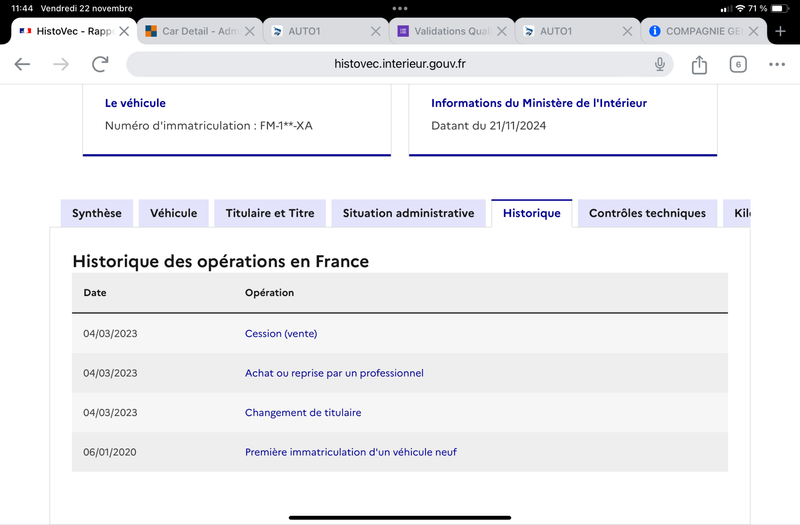
Task: Open the Contrôles techniques tab
Action: tap(647, 213)
